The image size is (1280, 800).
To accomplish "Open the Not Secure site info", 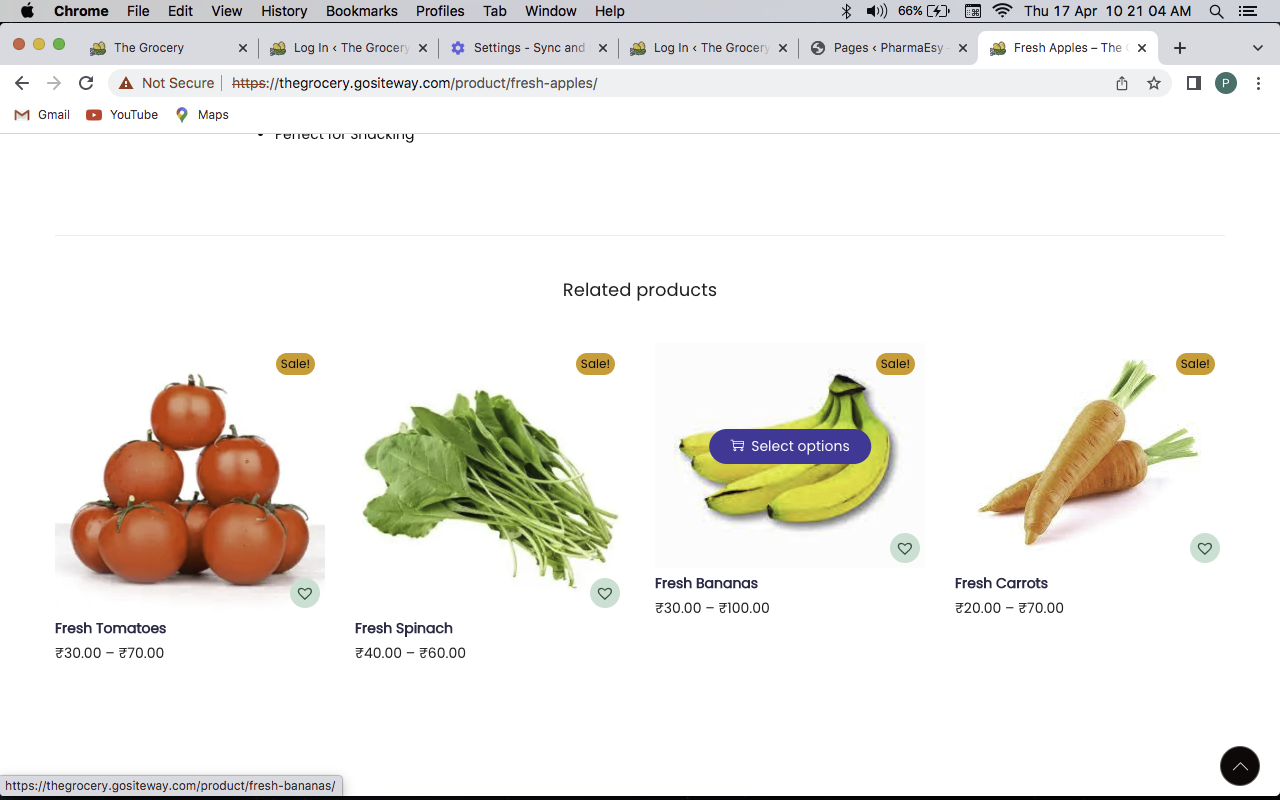I will coord(167,83).
